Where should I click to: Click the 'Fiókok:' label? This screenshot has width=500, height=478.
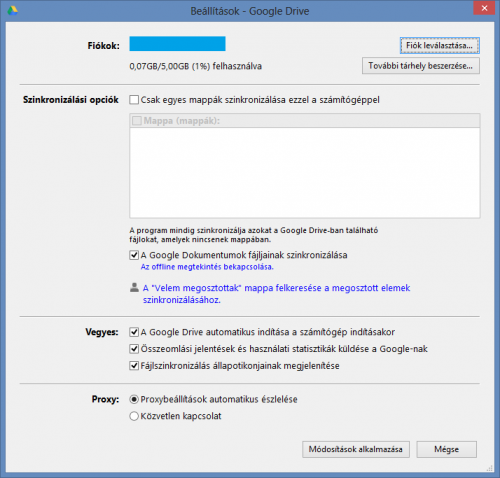(x=104, y=46)
